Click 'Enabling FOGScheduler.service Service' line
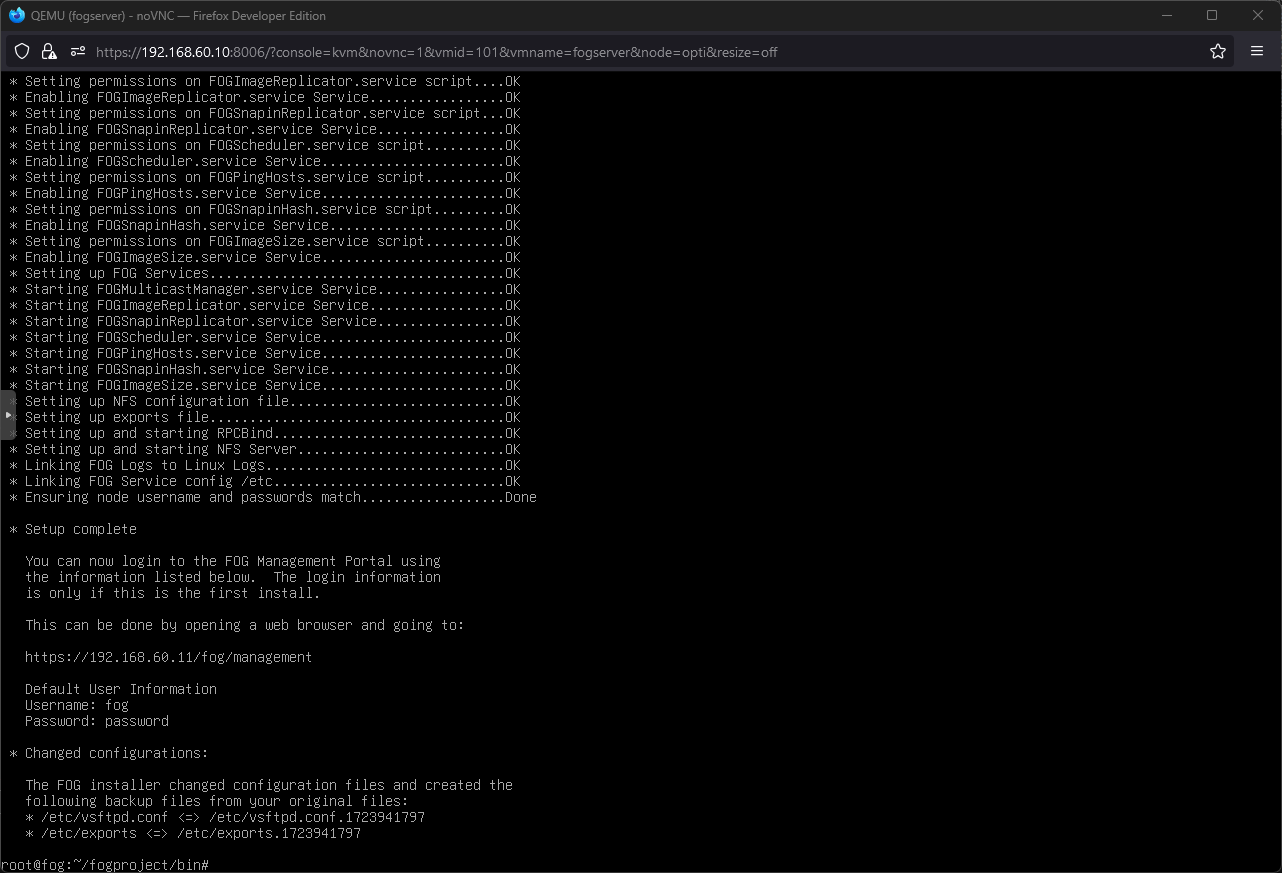 point(265,161)
